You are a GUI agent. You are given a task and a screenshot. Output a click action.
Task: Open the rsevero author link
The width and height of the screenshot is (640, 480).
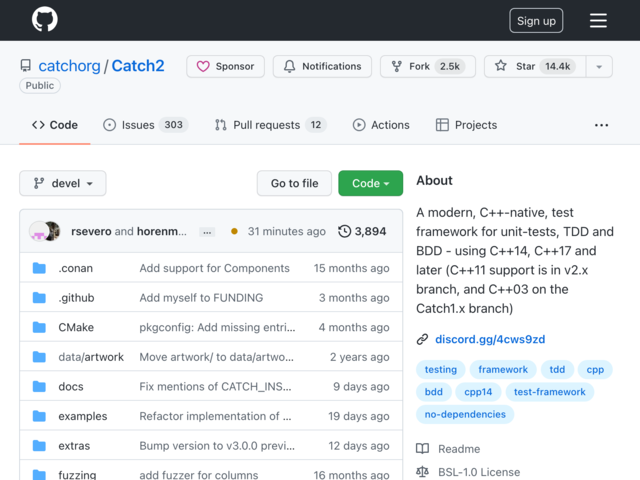(x=91, y=231)
